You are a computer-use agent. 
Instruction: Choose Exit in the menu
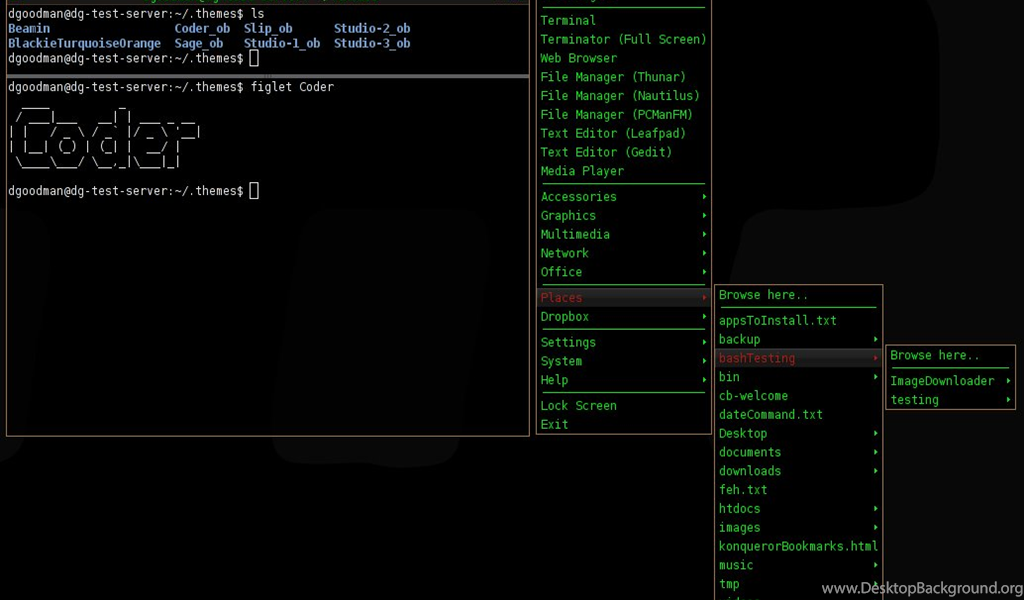point(623,425)
